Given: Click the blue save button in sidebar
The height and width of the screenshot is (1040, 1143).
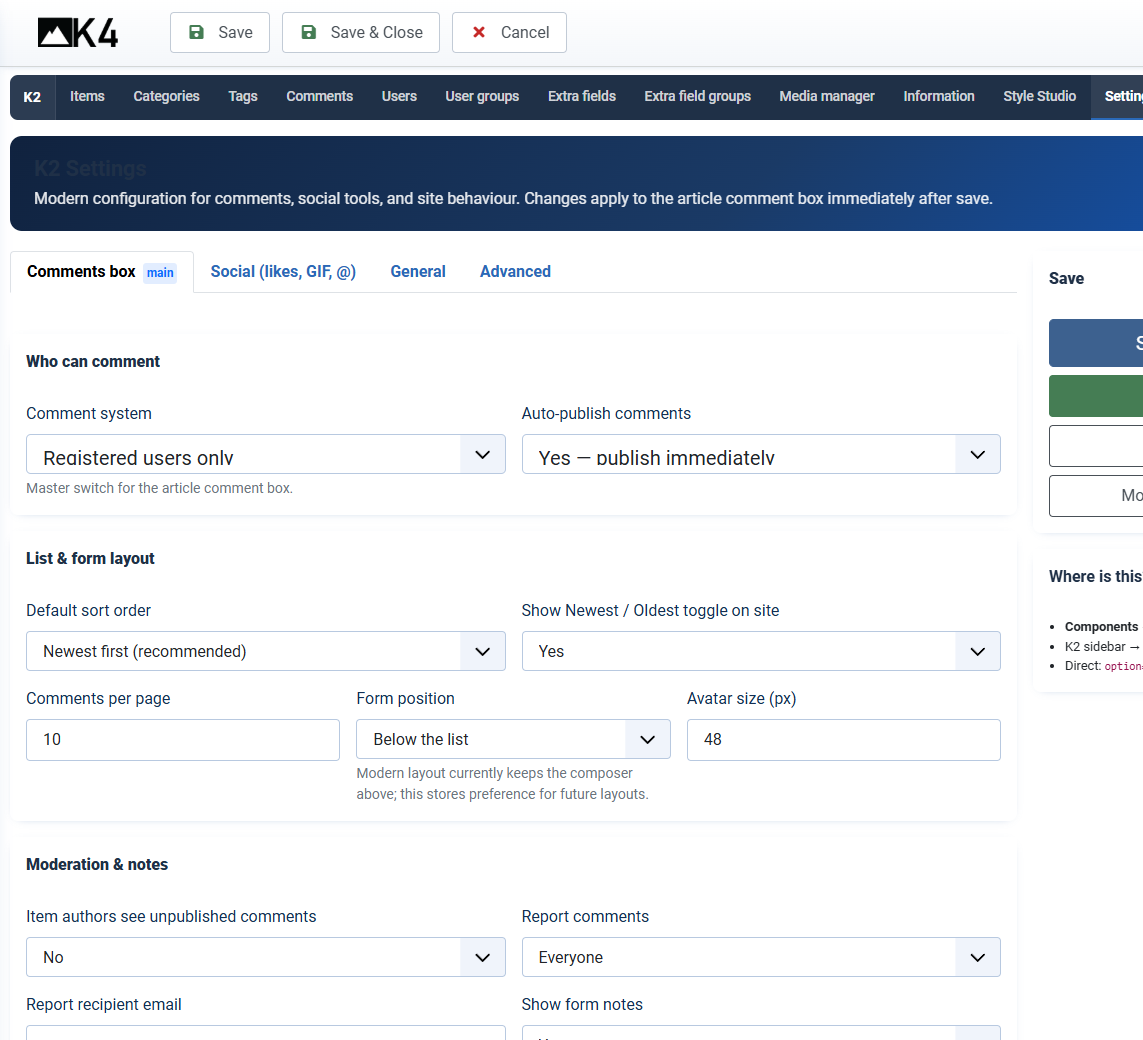Looking at the screenshot, I should [1096, 343].
